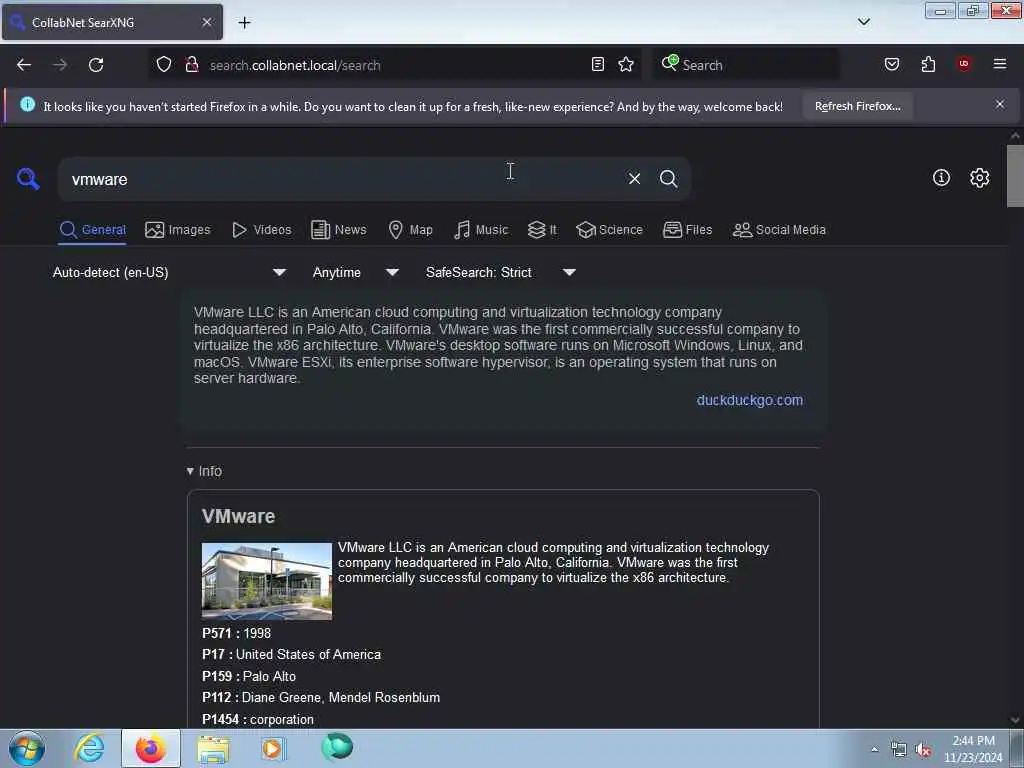
Task: Submit search with the magnifier button
Action: [668, 178]
